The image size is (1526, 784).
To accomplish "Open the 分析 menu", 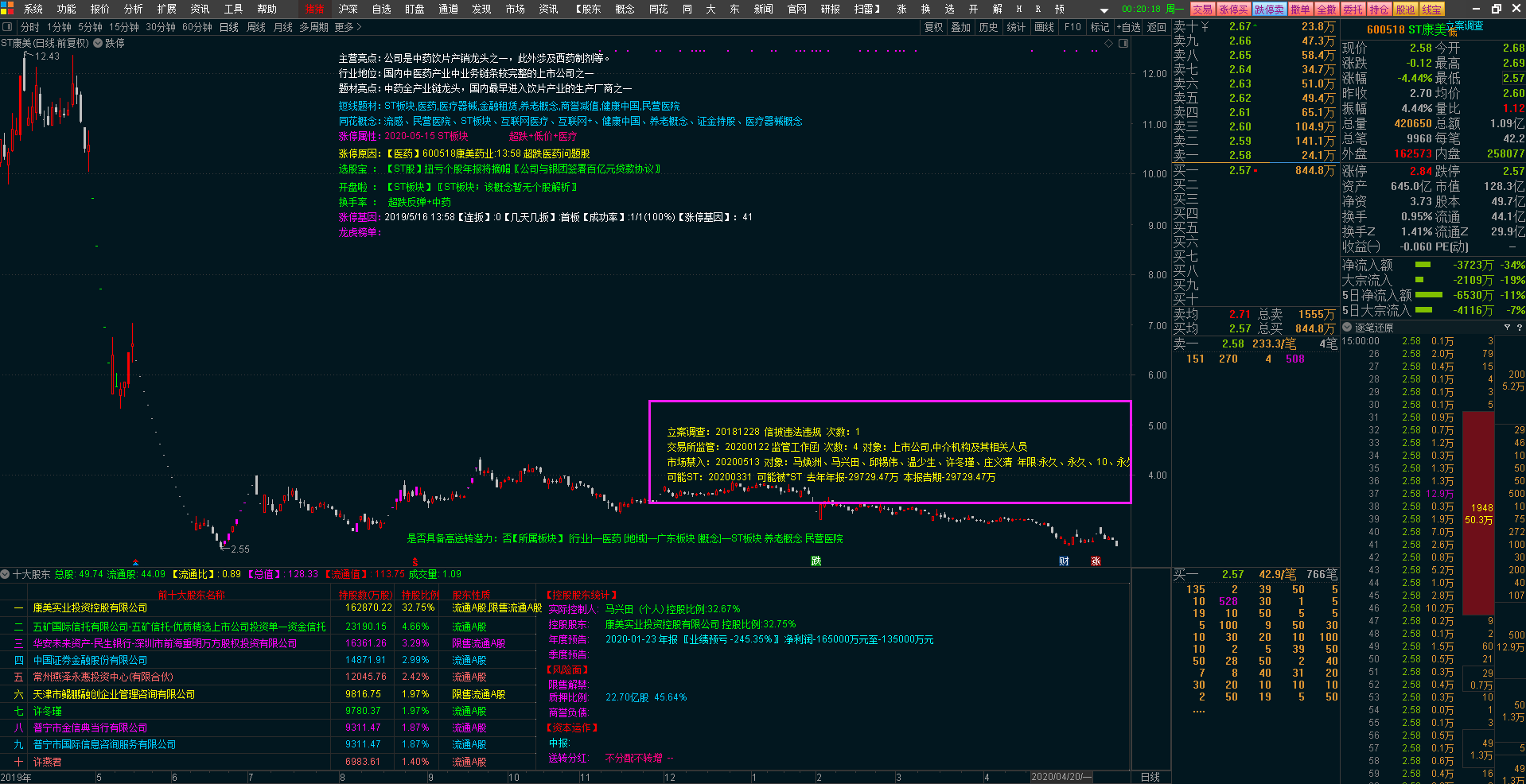I will [133, 9].
